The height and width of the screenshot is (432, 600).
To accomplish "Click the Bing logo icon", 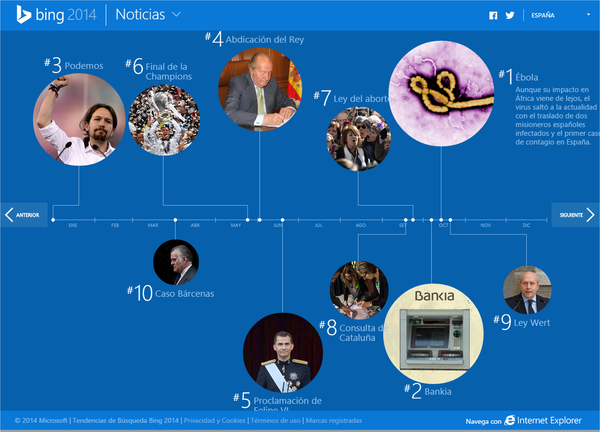I will 23,15.
